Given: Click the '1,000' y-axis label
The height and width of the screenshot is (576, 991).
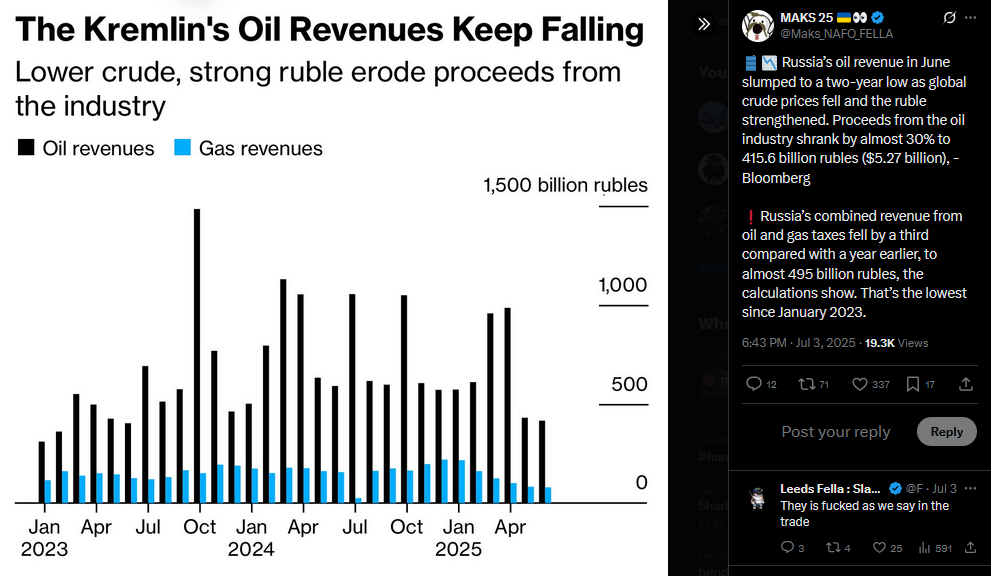Looking at the screenshot, I should coord(623,285).
